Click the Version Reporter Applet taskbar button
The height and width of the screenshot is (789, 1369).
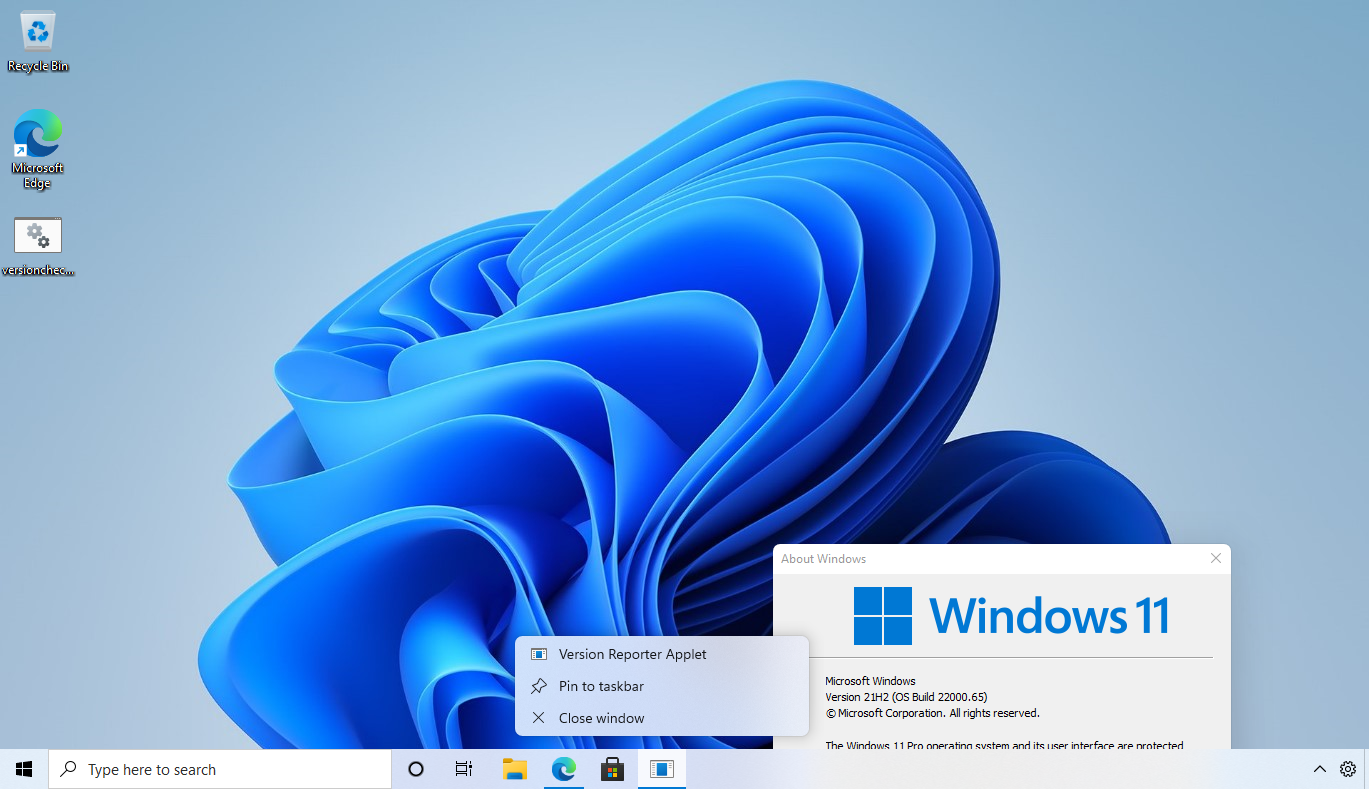pyautogui.click(x=662, y=769)
